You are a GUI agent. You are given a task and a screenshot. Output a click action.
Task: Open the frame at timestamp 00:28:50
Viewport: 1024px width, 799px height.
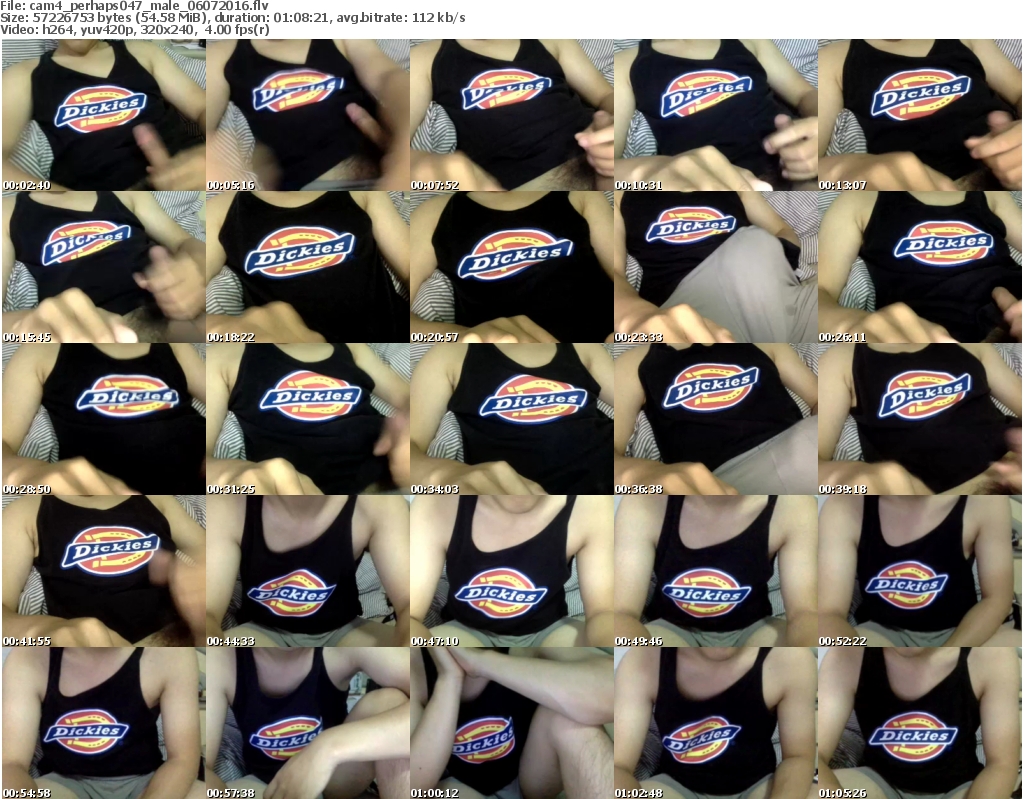pyautogui.click(x=104, y=419)
